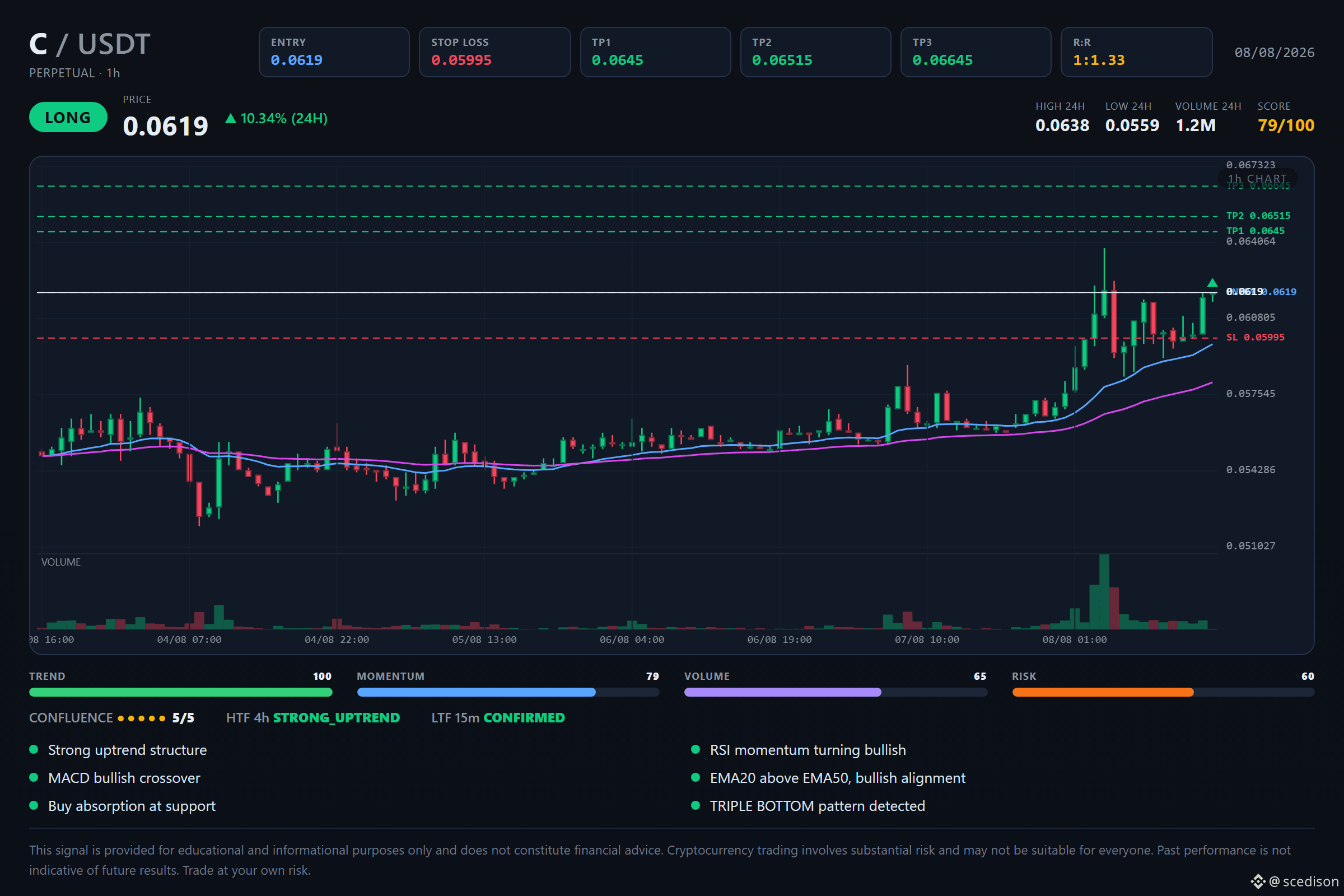Select the R:R 1:1.33 card
The image size is (1344, 896).
tap(1137, 52)
